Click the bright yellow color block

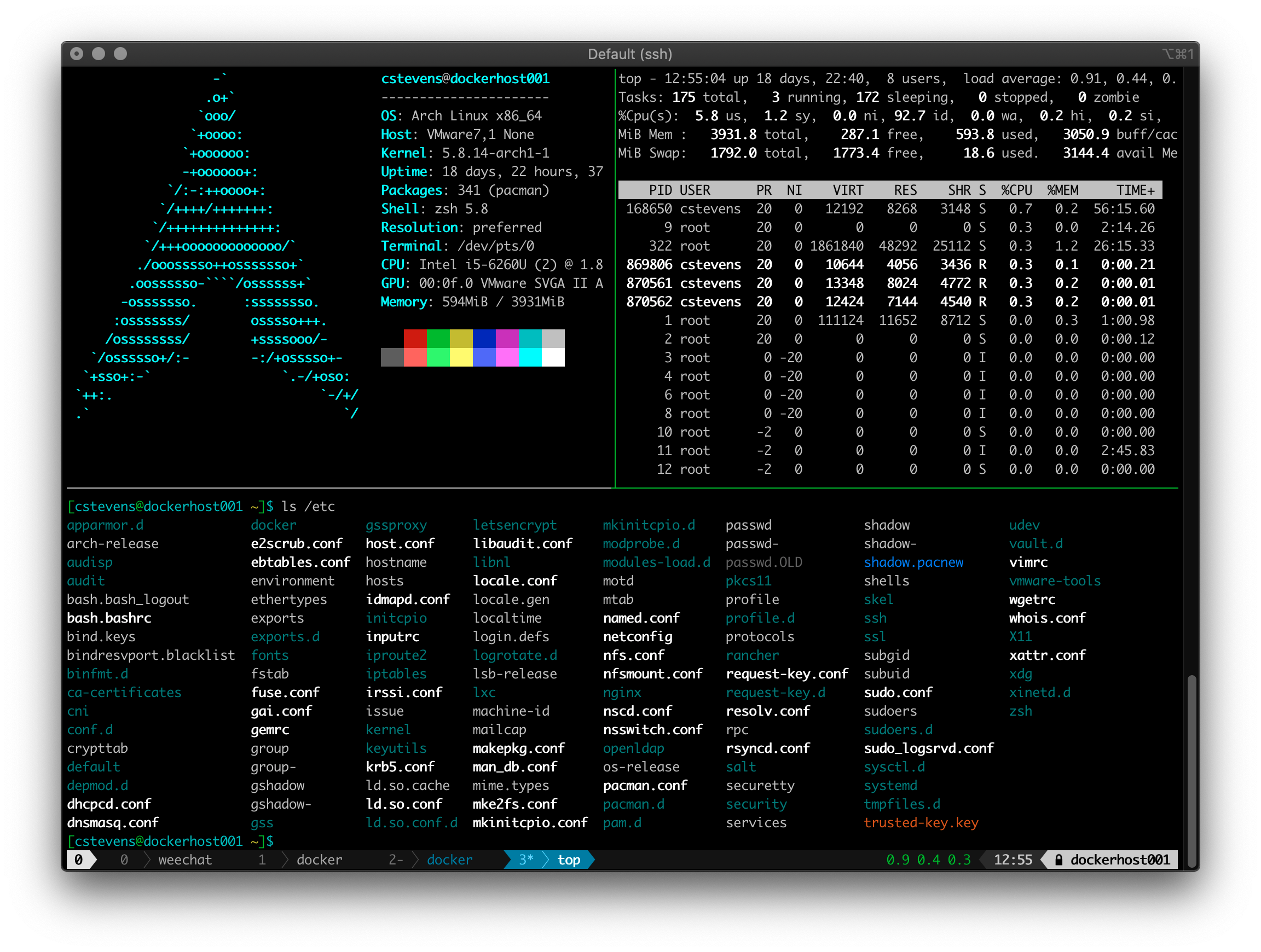461,357
